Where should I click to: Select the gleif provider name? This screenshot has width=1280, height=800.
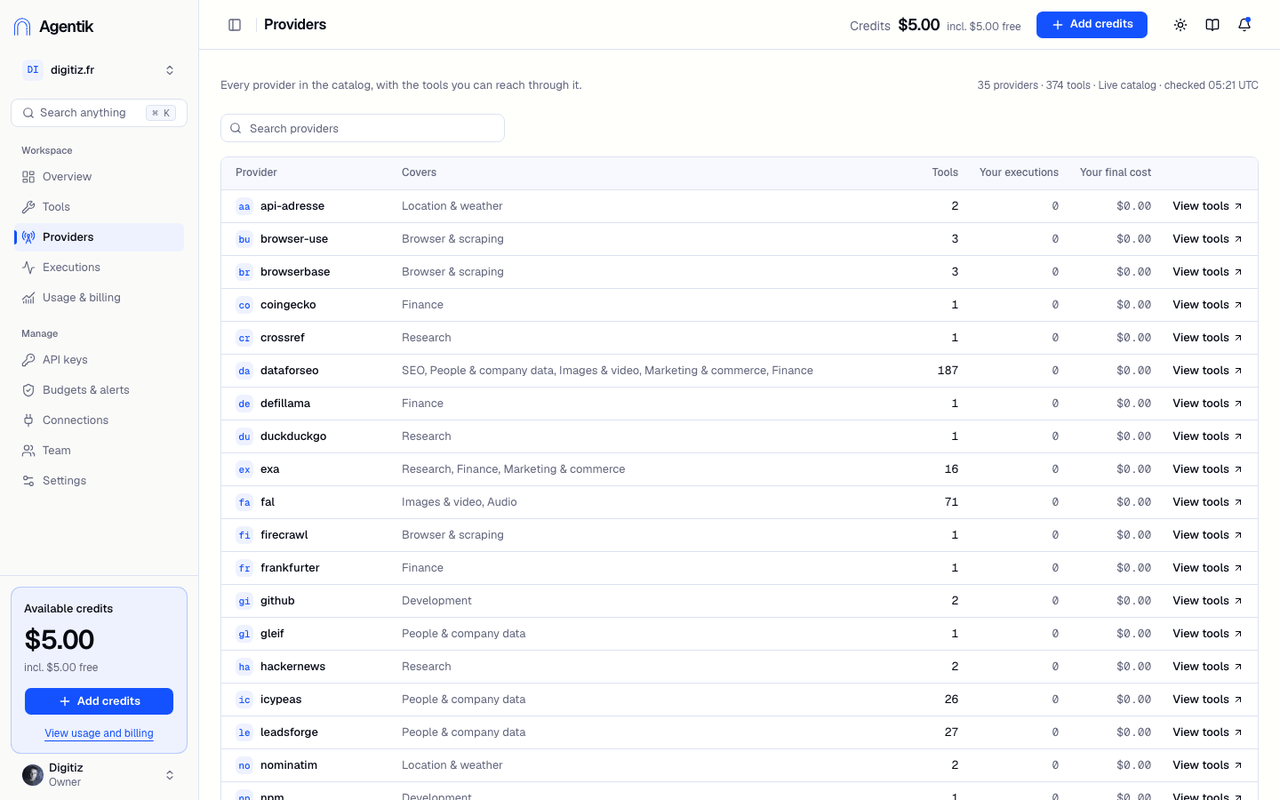272,634
